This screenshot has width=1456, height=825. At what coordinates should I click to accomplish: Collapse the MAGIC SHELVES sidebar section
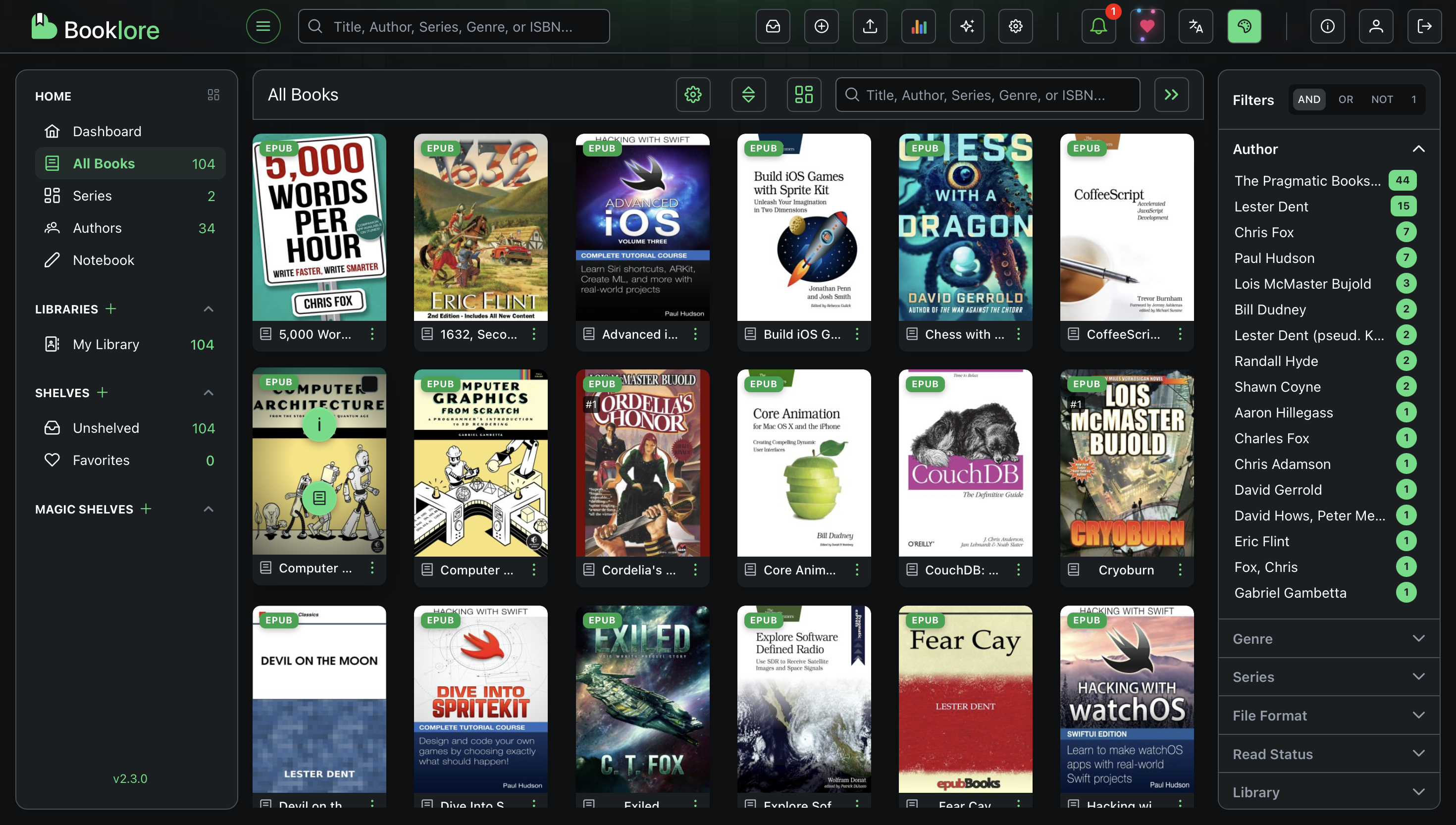tap(208, 509)
